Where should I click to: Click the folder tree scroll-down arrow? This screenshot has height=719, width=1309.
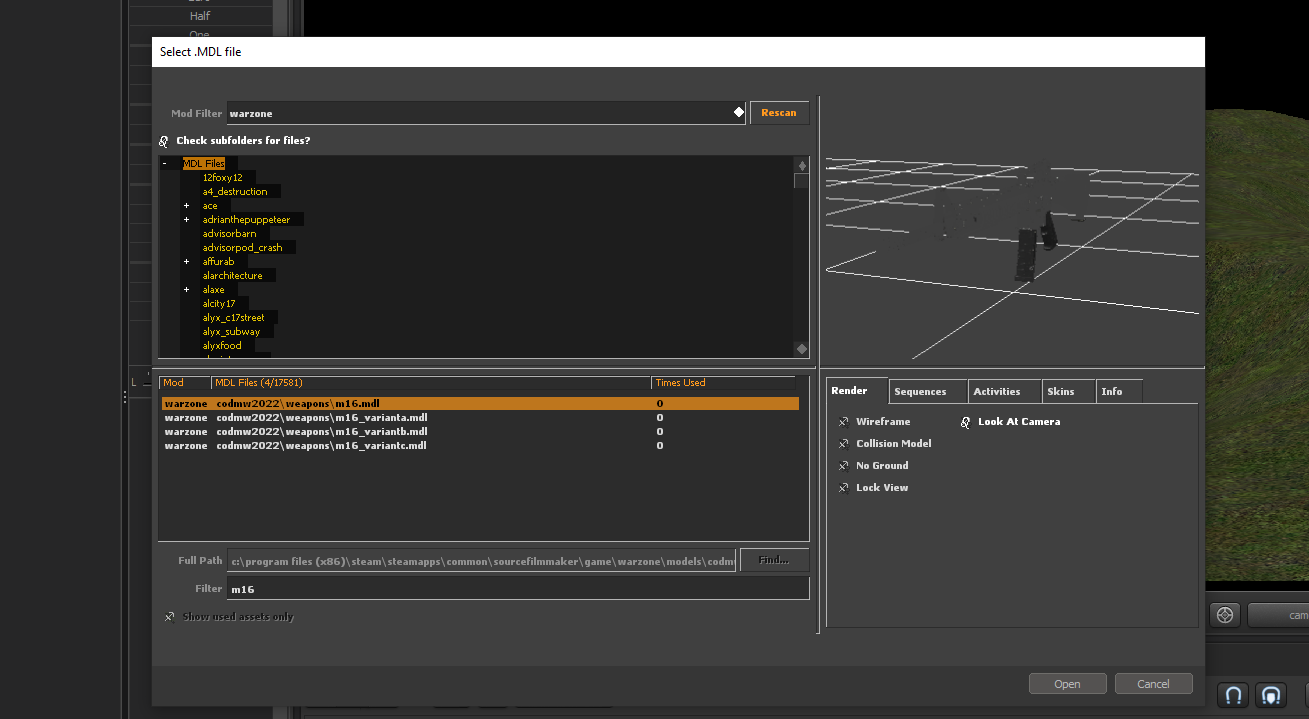click(801, 349)
